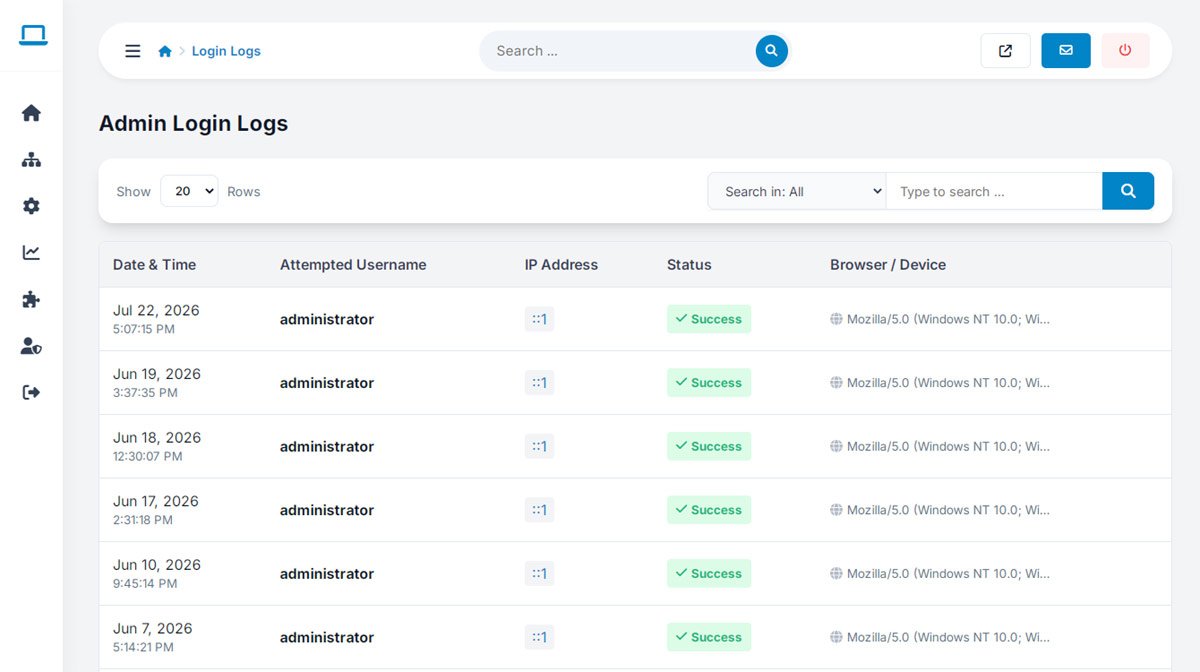
Task: Click the Date & Time column header
Action: click(x=154, y=265)
